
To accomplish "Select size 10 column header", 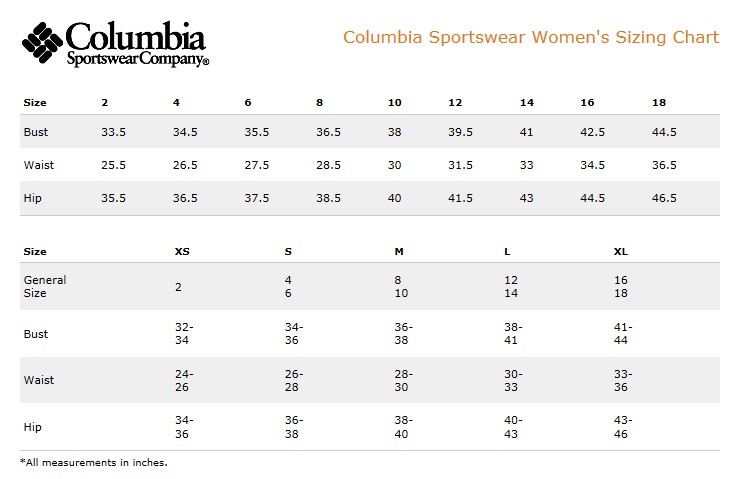I will (395, 102).
